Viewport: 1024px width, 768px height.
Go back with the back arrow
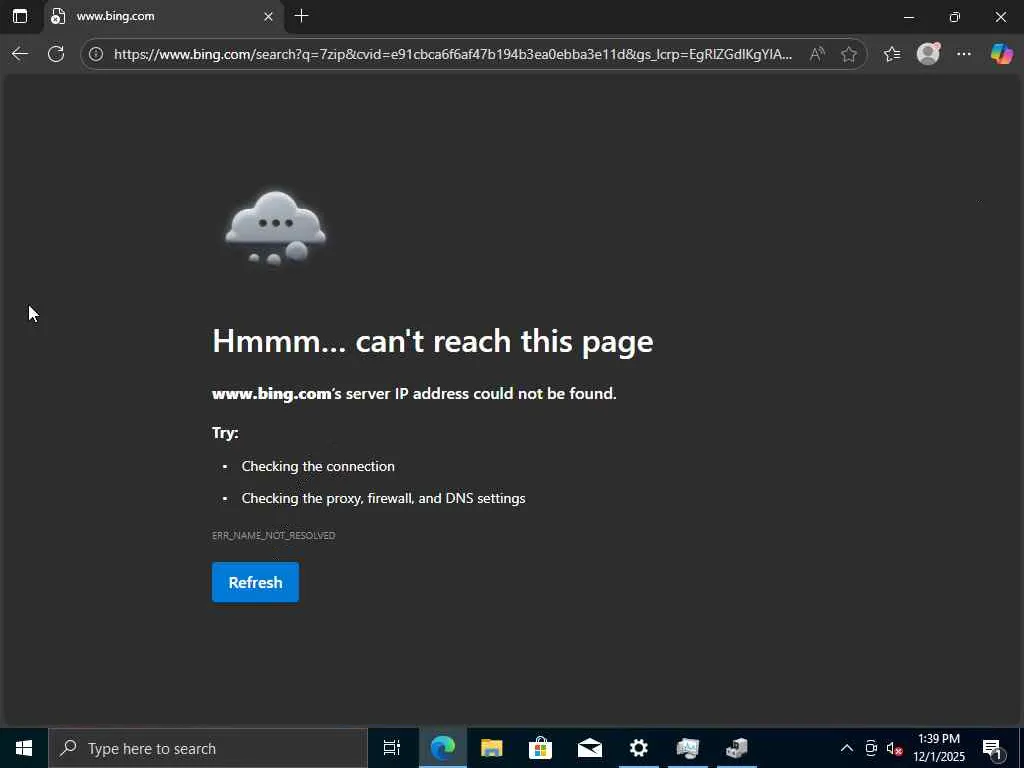click(x=20, y=54)
